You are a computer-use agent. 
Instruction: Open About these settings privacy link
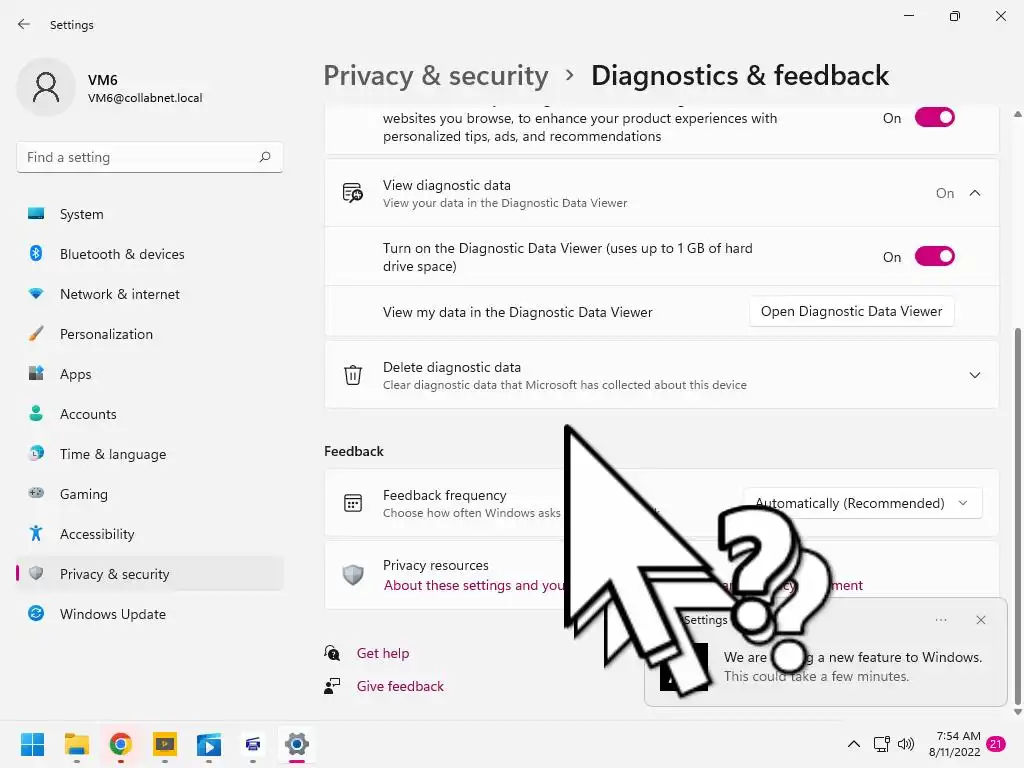coord(474,585)
